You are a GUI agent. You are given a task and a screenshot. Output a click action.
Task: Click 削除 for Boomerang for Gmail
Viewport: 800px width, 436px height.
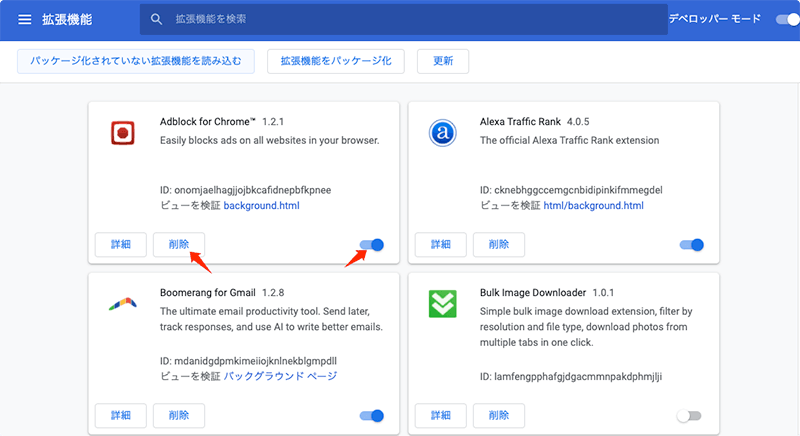179,416
